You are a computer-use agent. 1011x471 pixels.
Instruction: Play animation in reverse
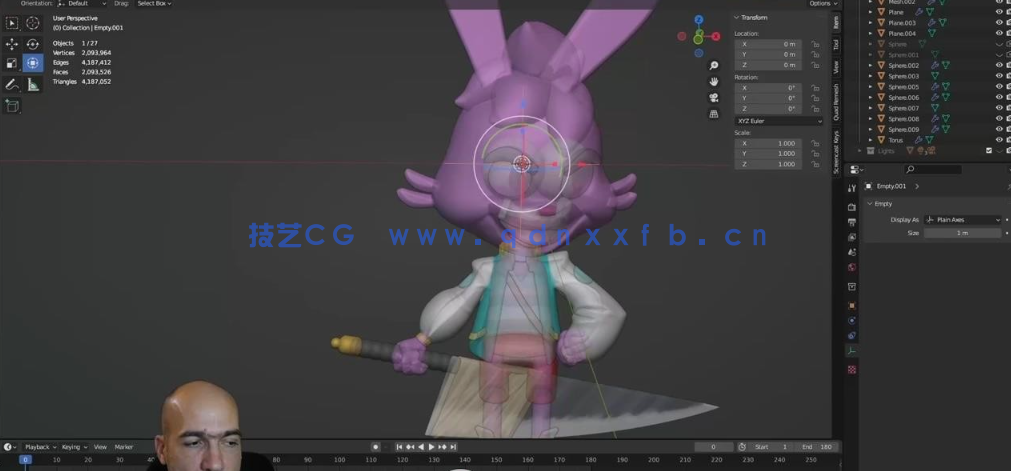click(x=421, y=446)
